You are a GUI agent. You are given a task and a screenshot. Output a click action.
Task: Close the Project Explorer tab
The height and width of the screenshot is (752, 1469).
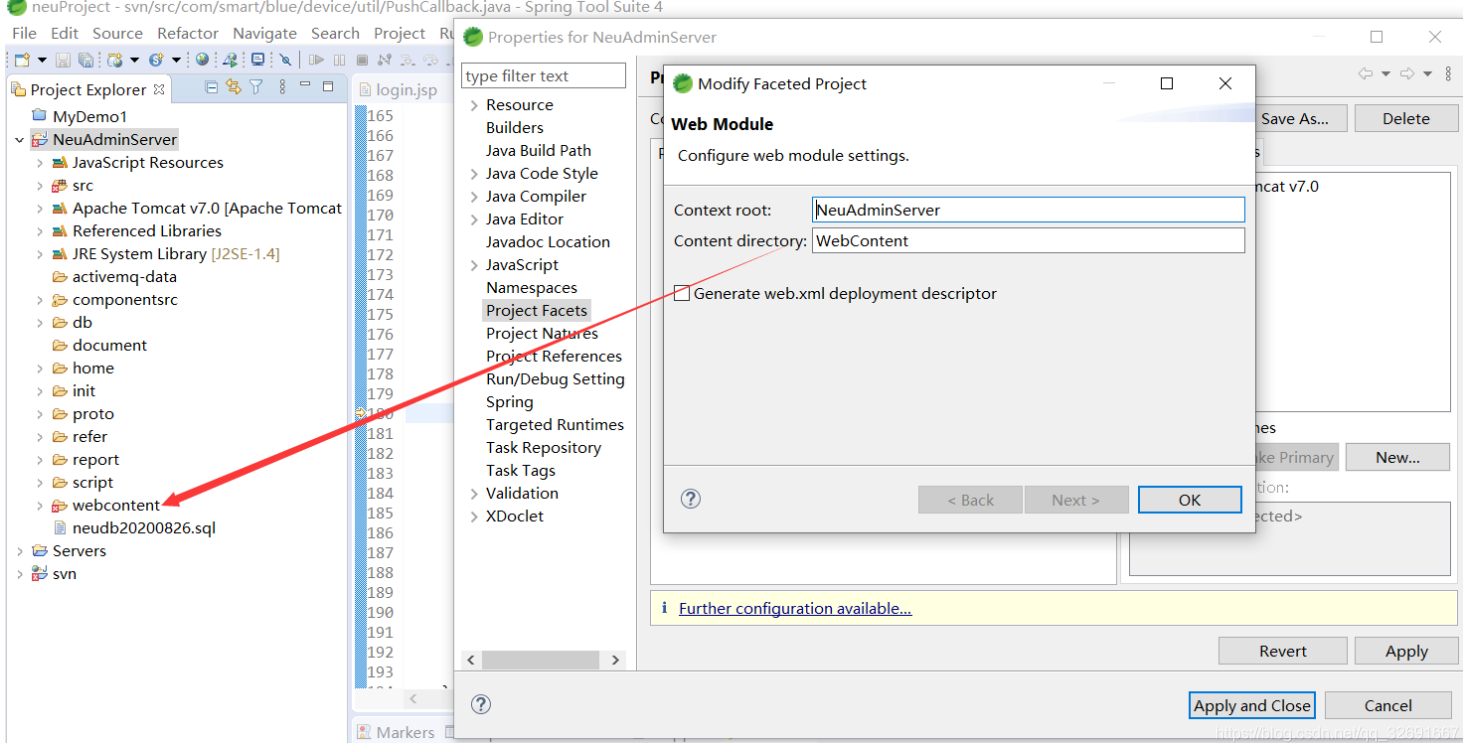click(159, 89)
